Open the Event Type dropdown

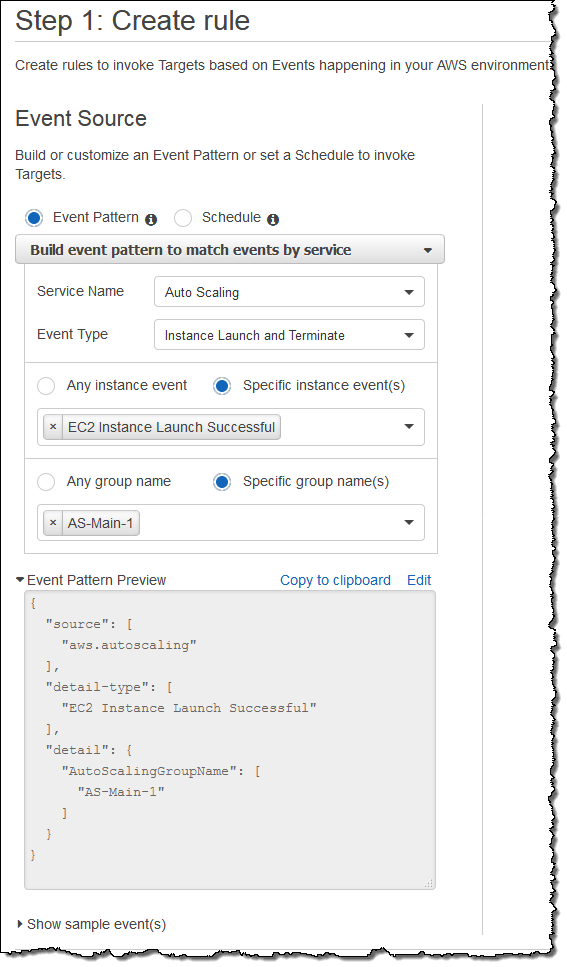pyautogui.click(x=289, y=335)
